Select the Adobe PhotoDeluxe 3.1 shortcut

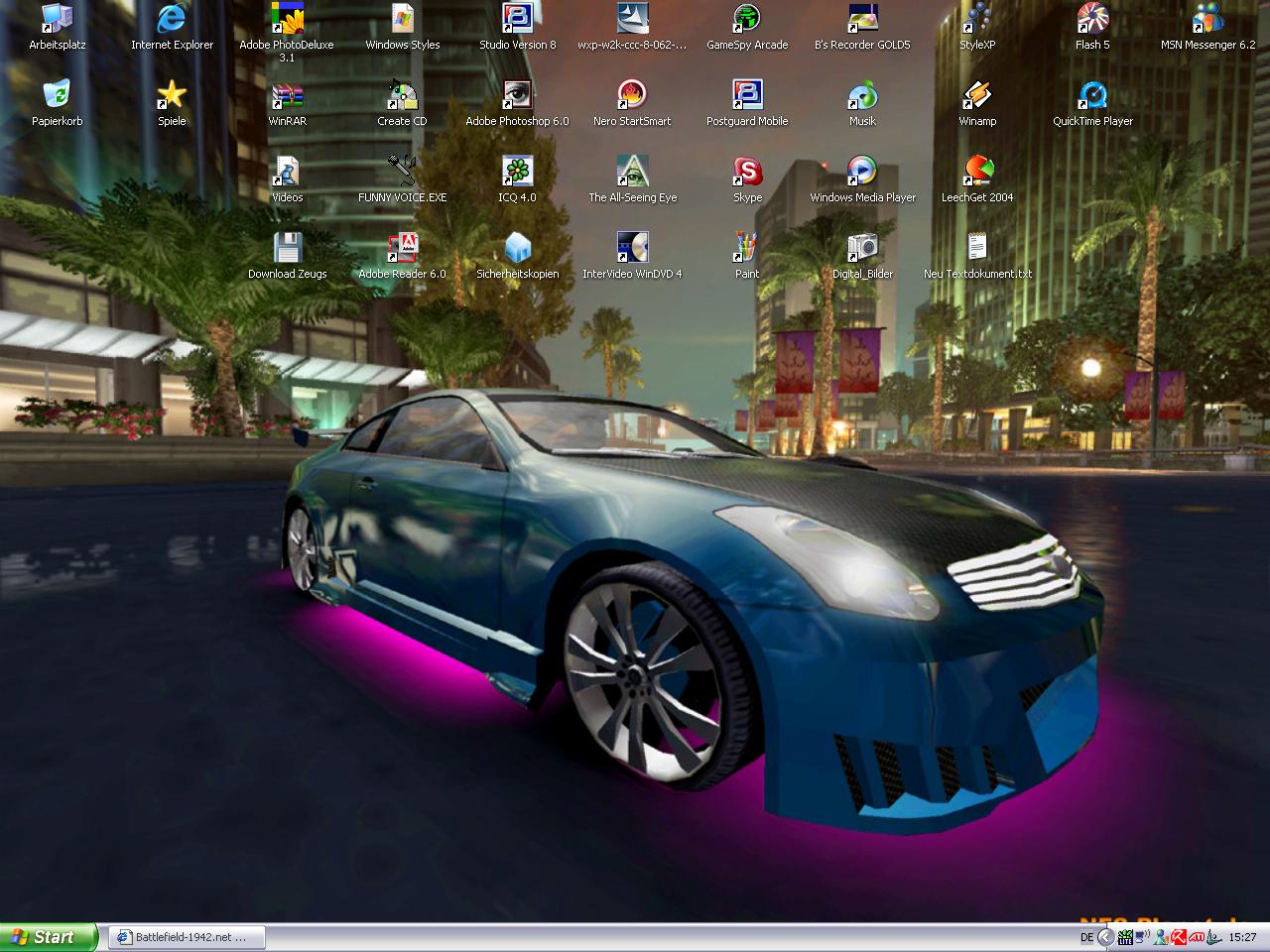(287, 33)
